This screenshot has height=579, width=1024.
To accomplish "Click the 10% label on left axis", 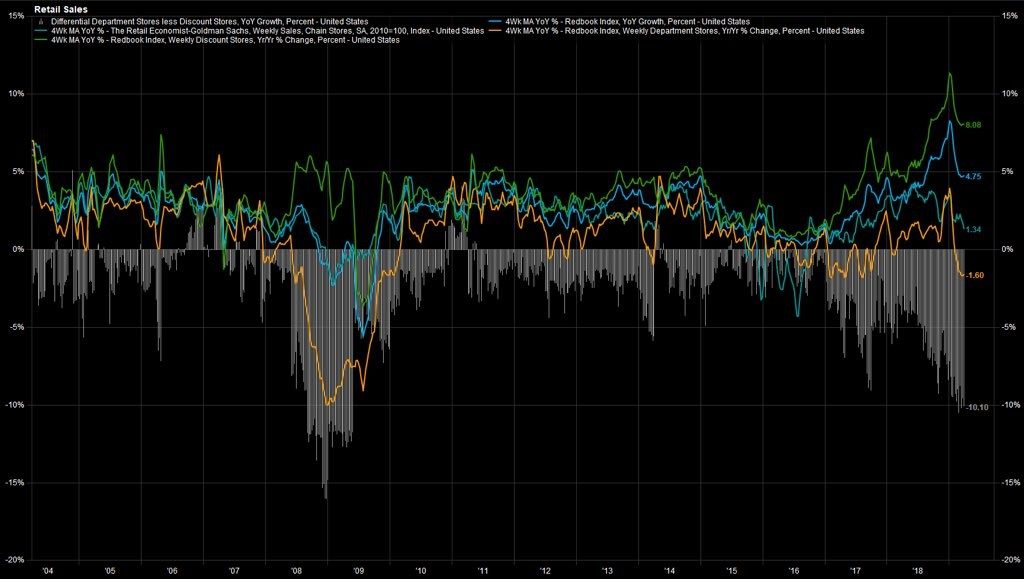I will tap(18, 93).
